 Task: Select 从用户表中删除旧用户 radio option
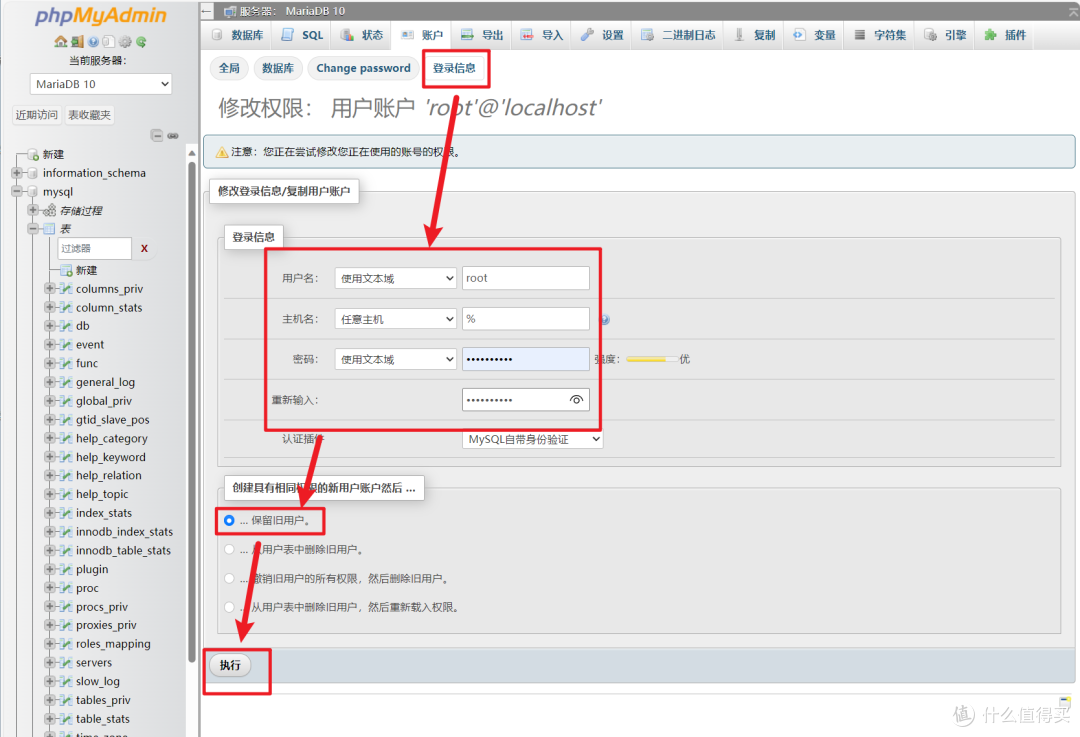point(230,549)
